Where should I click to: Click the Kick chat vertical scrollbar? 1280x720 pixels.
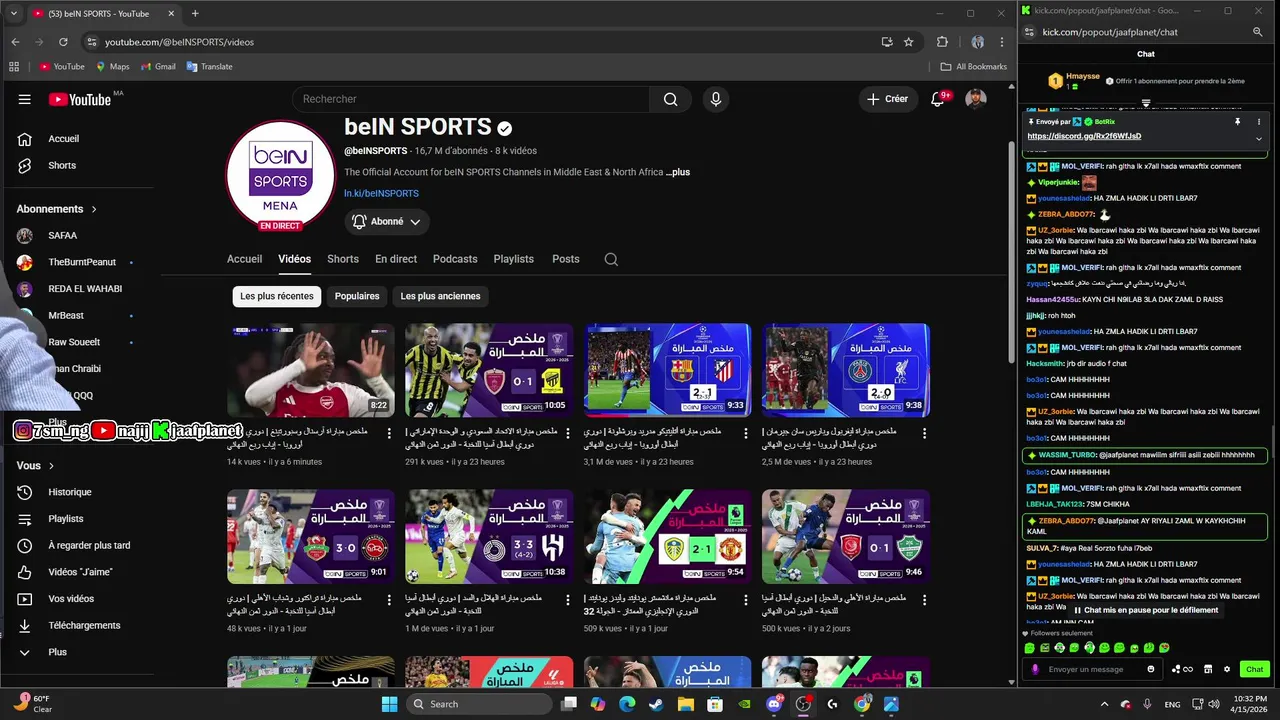click(1272, 440)
